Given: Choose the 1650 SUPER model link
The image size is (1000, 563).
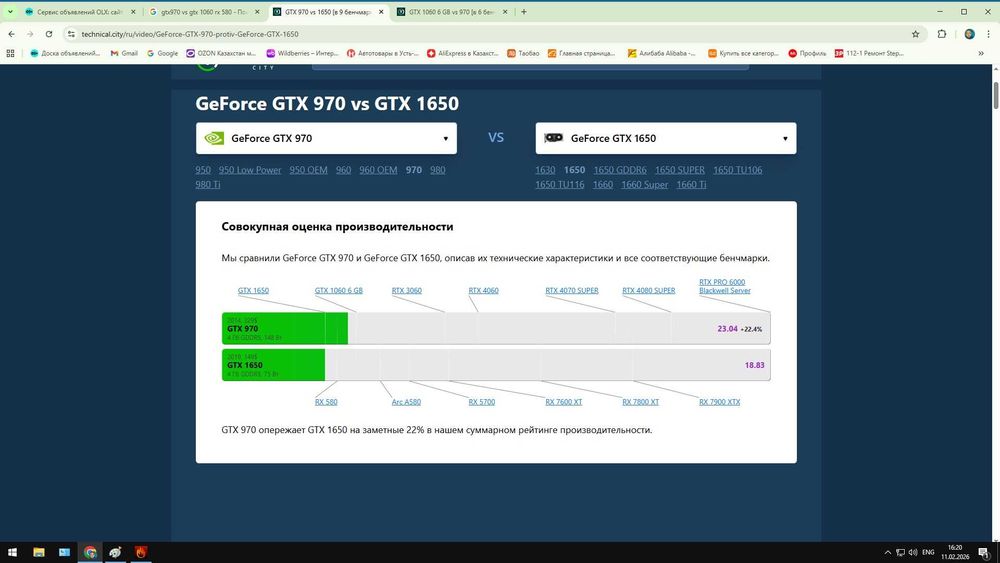Looking at the screenshot, I should (x=680, y=170).
